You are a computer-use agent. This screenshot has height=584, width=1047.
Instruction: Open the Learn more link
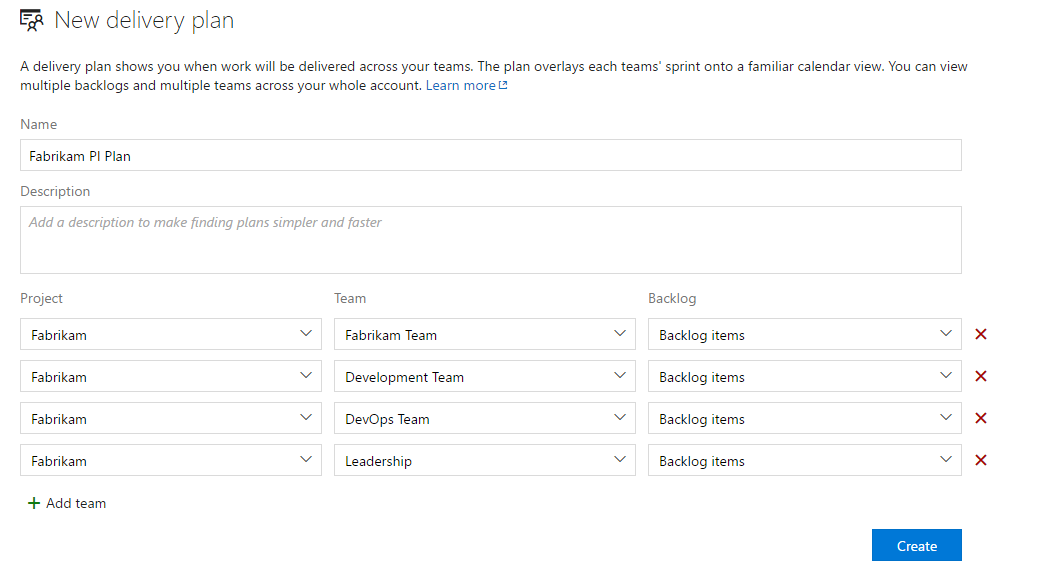463,85
